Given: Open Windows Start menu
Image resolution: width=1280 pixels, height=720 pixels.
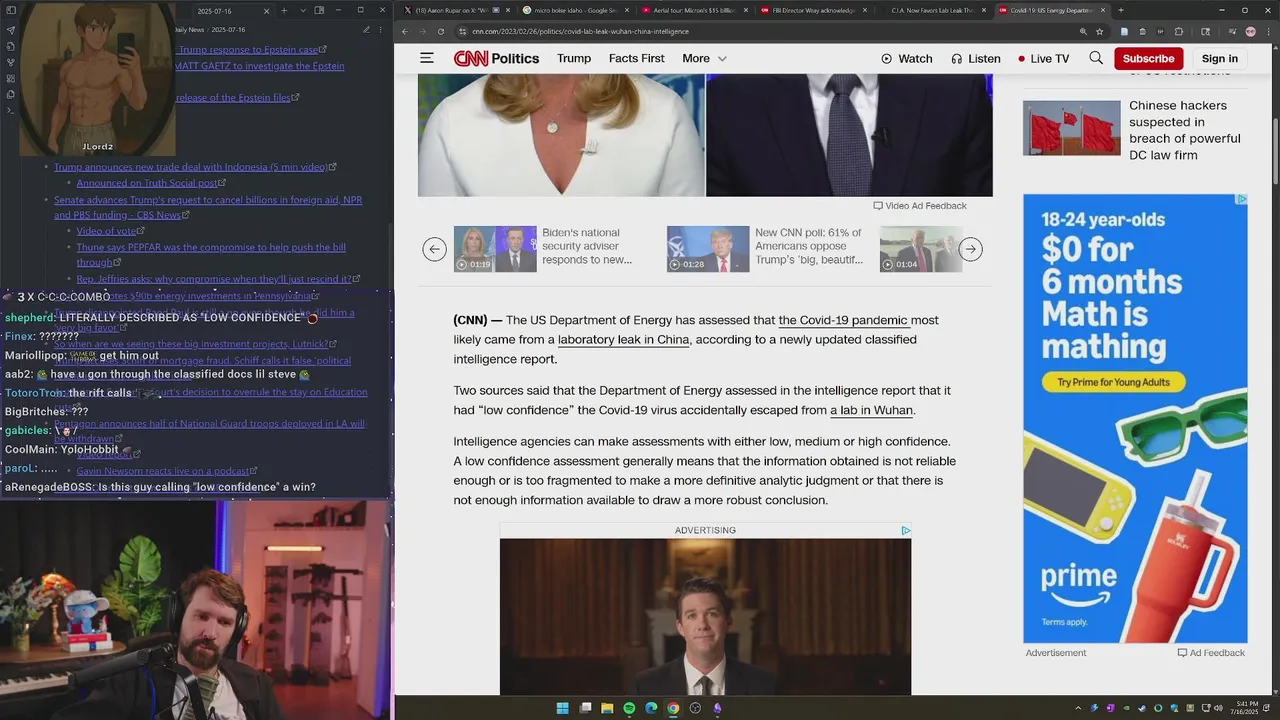Looking at the screenshot, I should pos(562,708).
